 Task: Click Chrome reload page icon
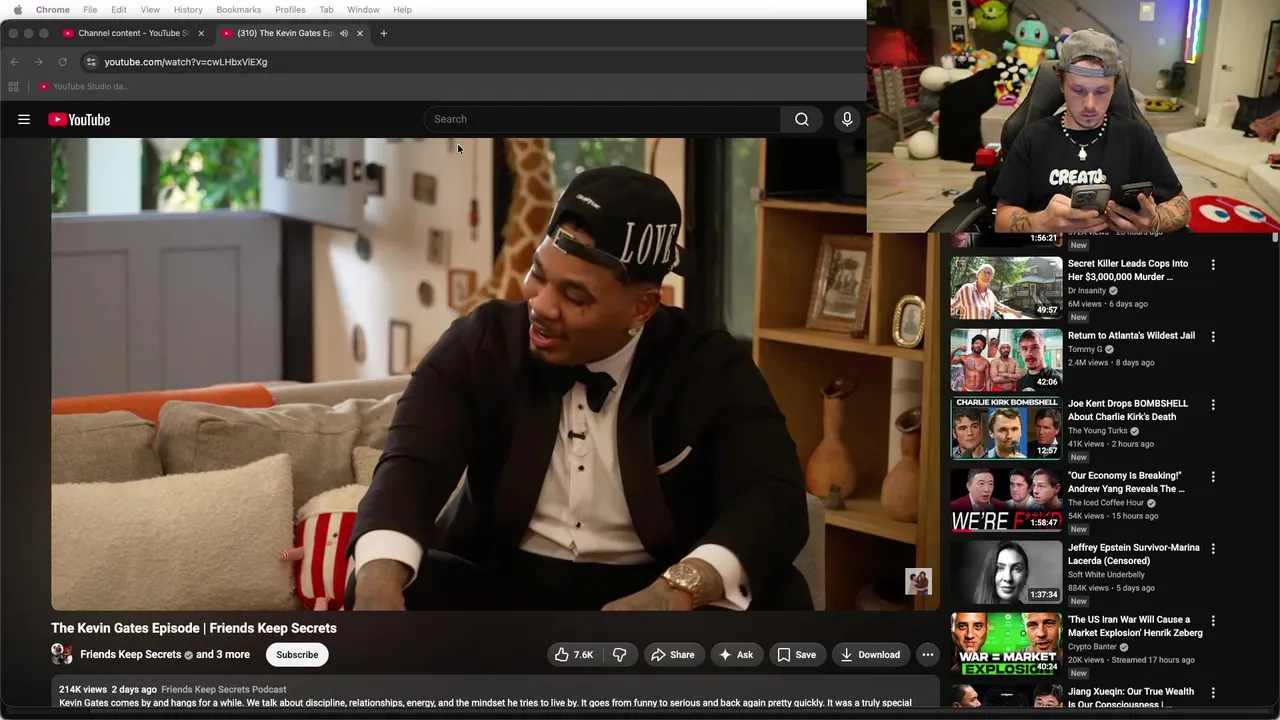point(62,62)
